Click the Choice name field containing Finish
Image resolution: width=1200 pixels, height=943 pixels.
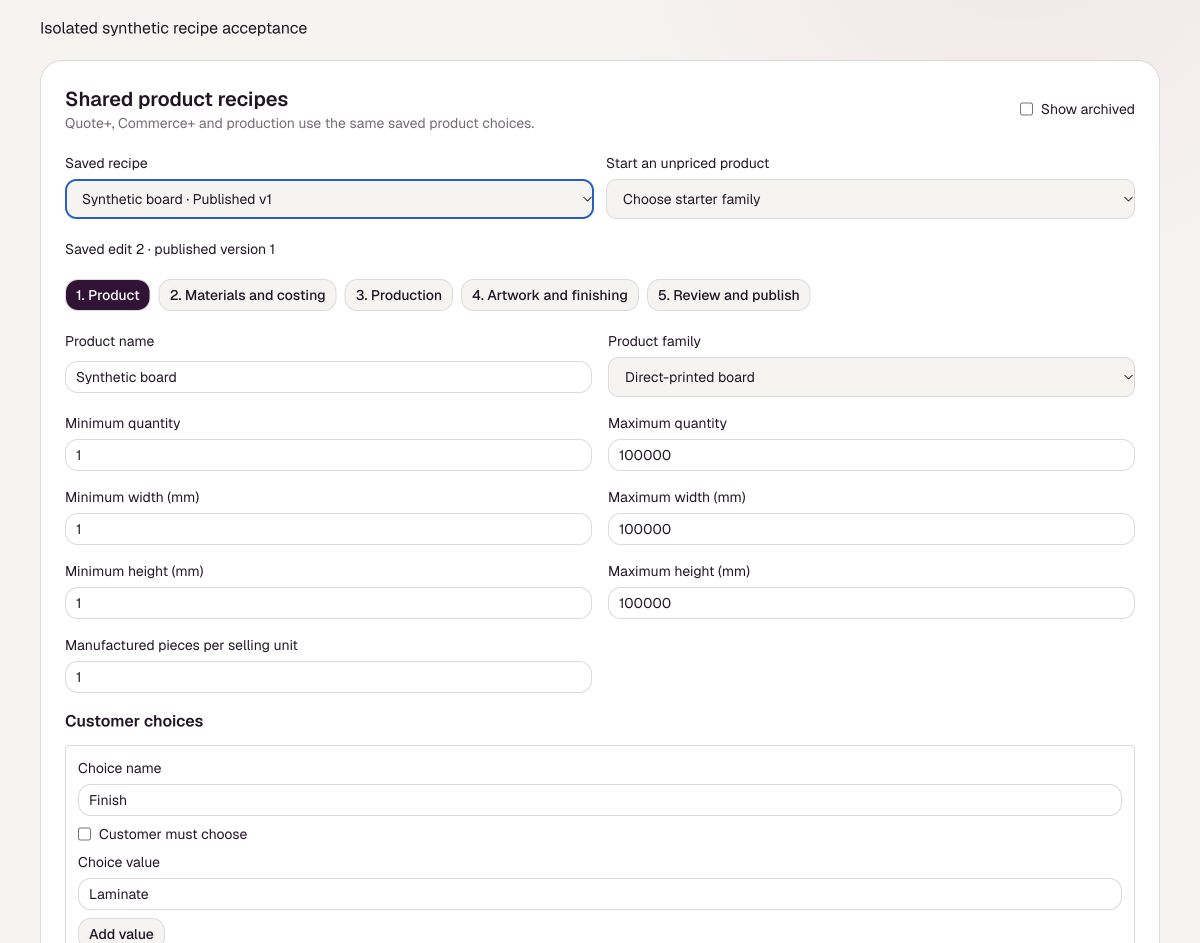click(600, 800)
